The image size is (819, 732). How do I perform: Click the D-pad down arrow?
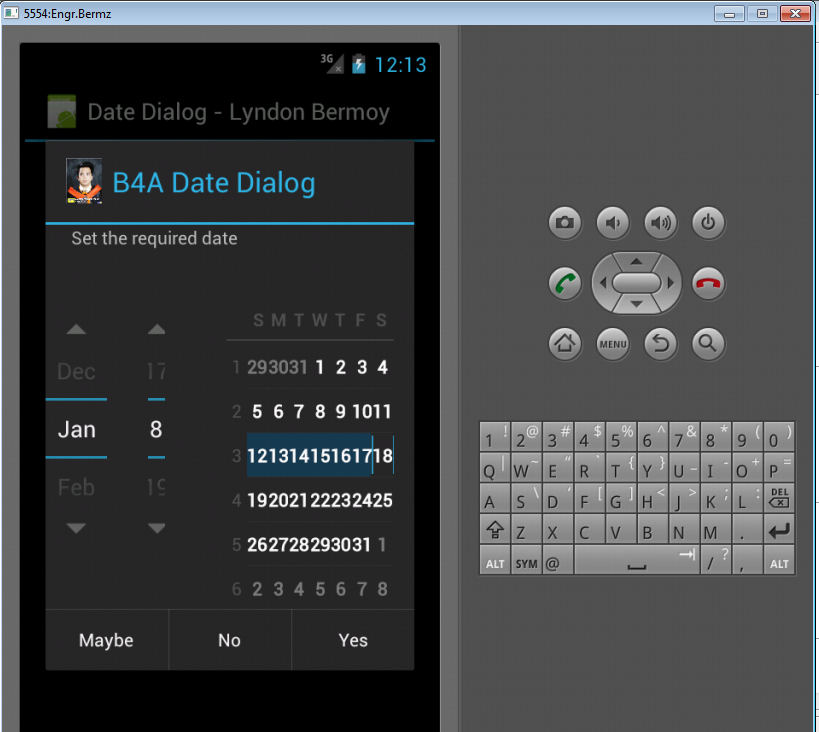coord(636,305)
